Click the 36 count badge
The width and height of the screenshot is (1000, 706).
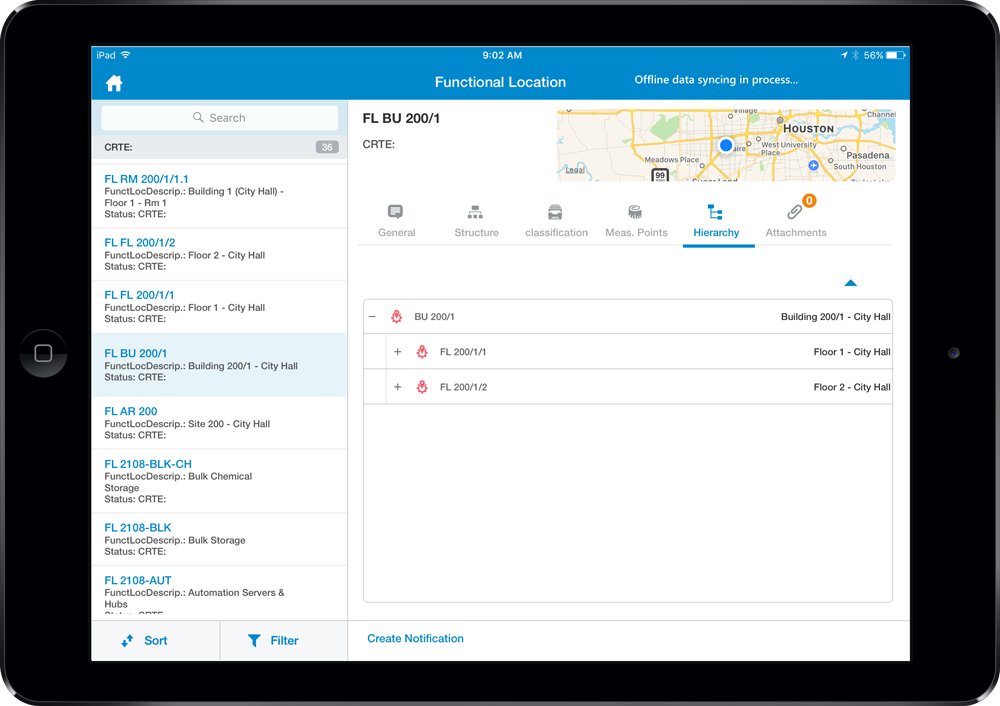click(327, 147)
